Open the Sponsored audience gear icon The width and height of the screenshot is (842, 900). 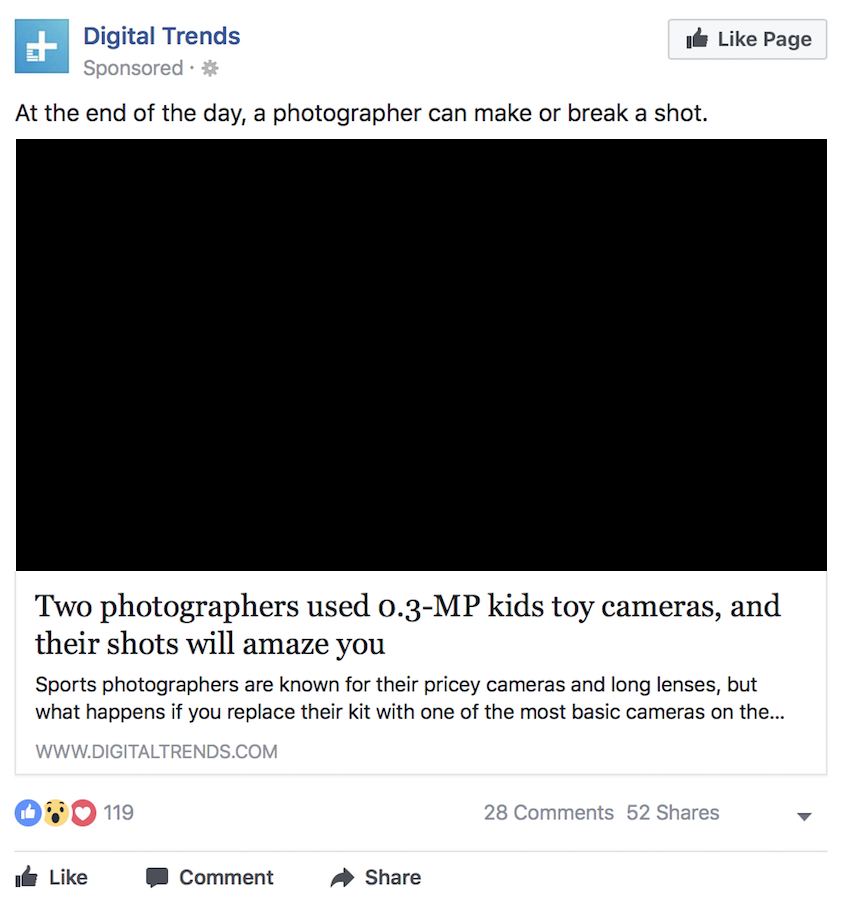(x=210, y=68)
